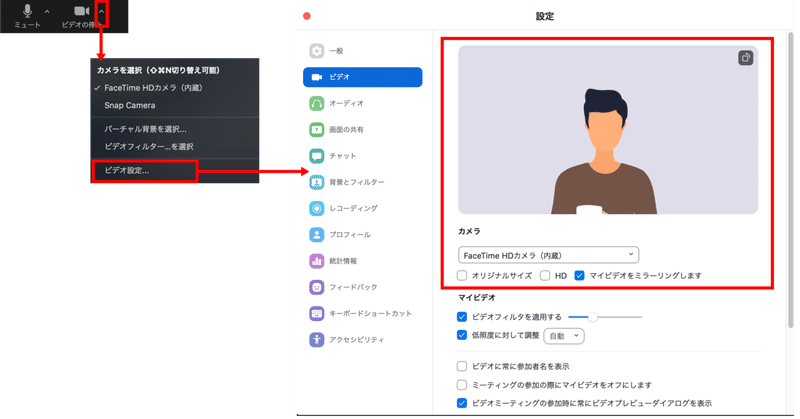
Task: Expand audio options caret beside mute
Action: (x=47, y=11)
